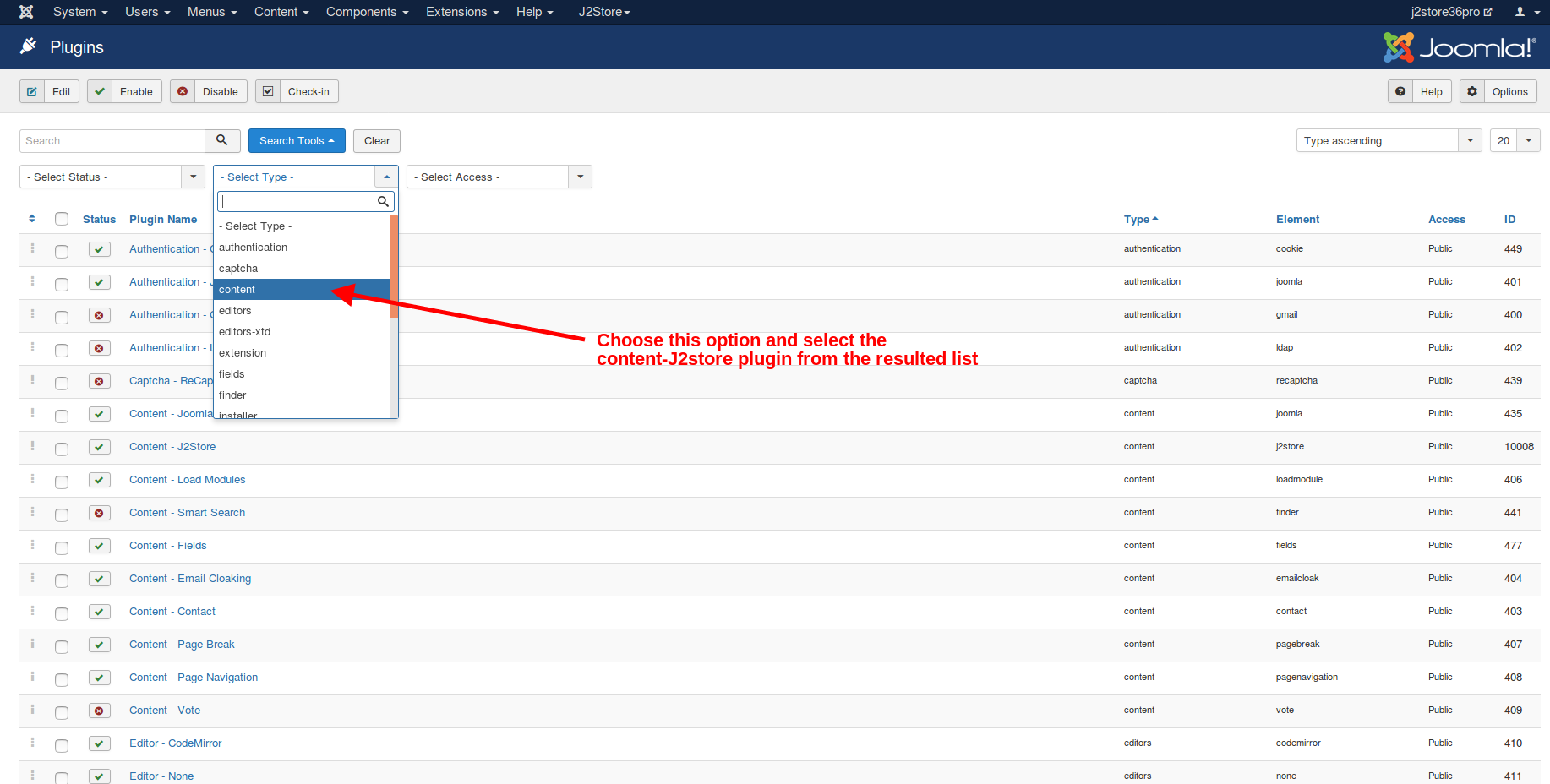The height and width of the screenshot is (784, 1550).
Task: Expand the Select Status dropdown
Action: click(112, 177)
